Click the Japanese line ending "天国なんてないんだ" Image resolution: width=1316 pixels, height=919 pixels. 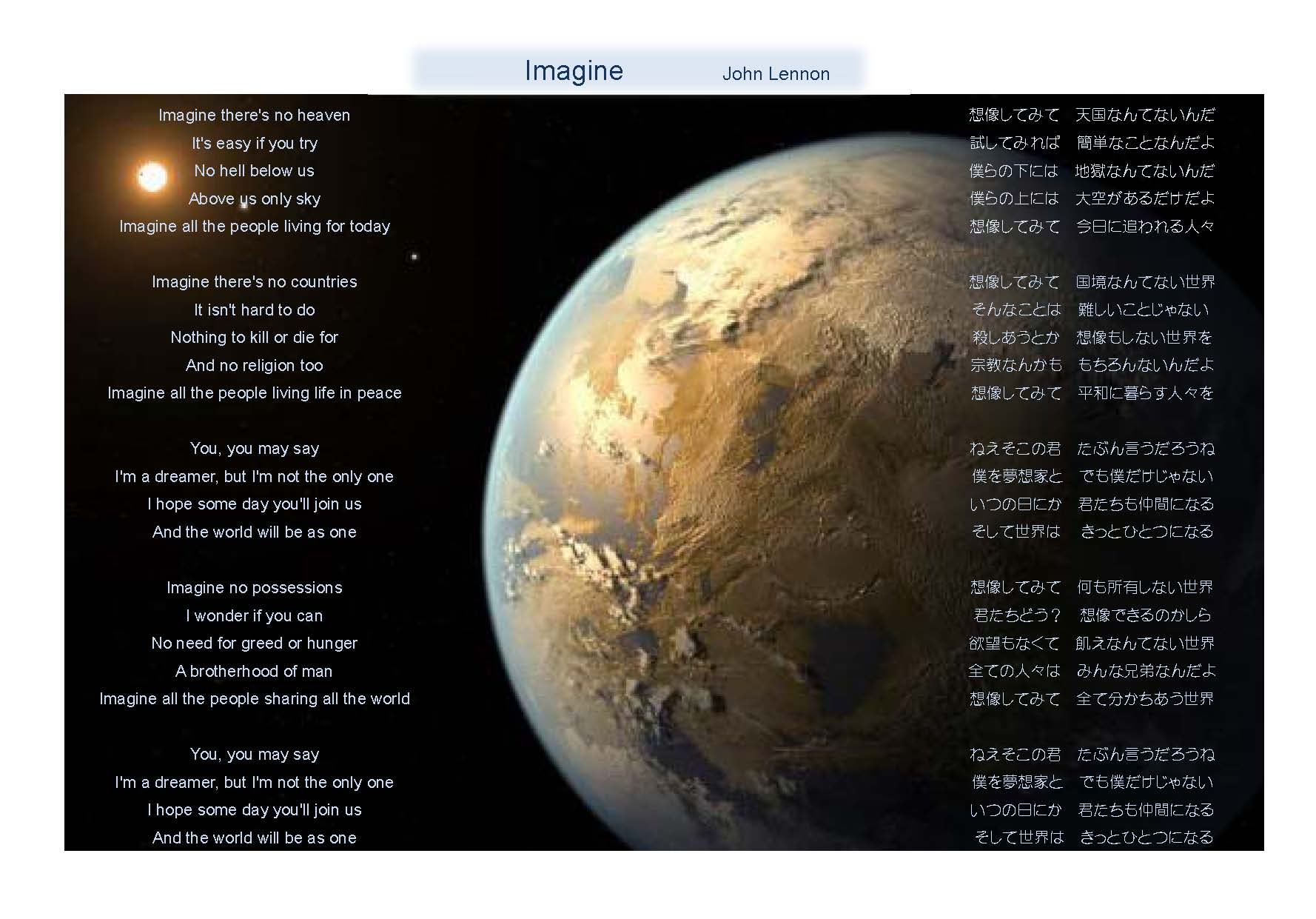tap(1092, 115)
